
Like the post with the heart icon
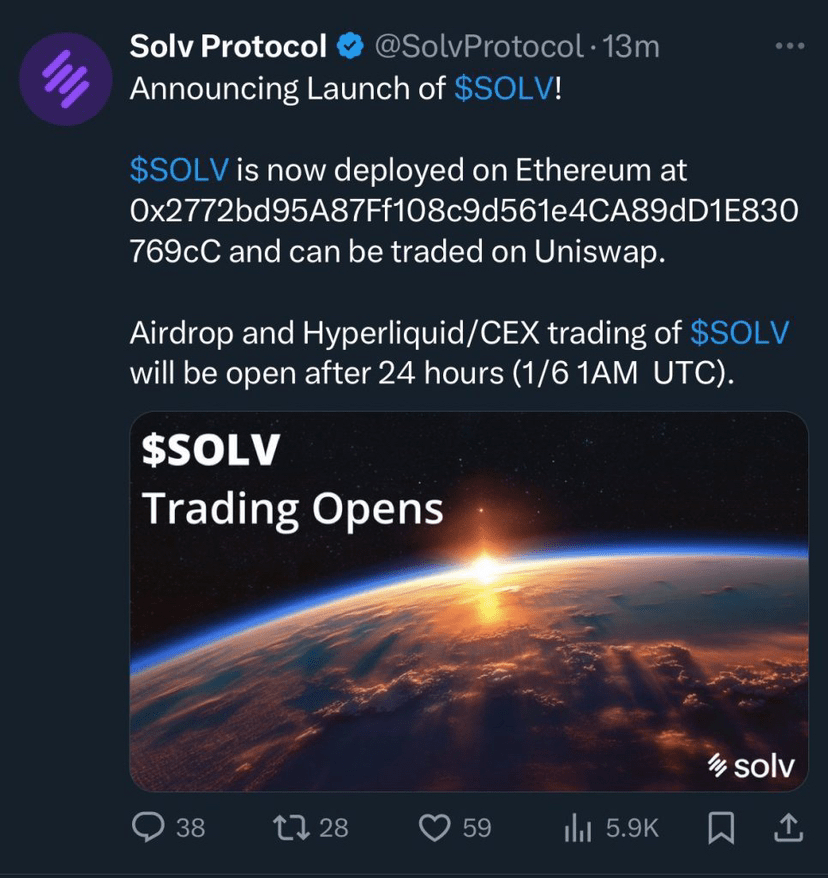coord(434,827)
